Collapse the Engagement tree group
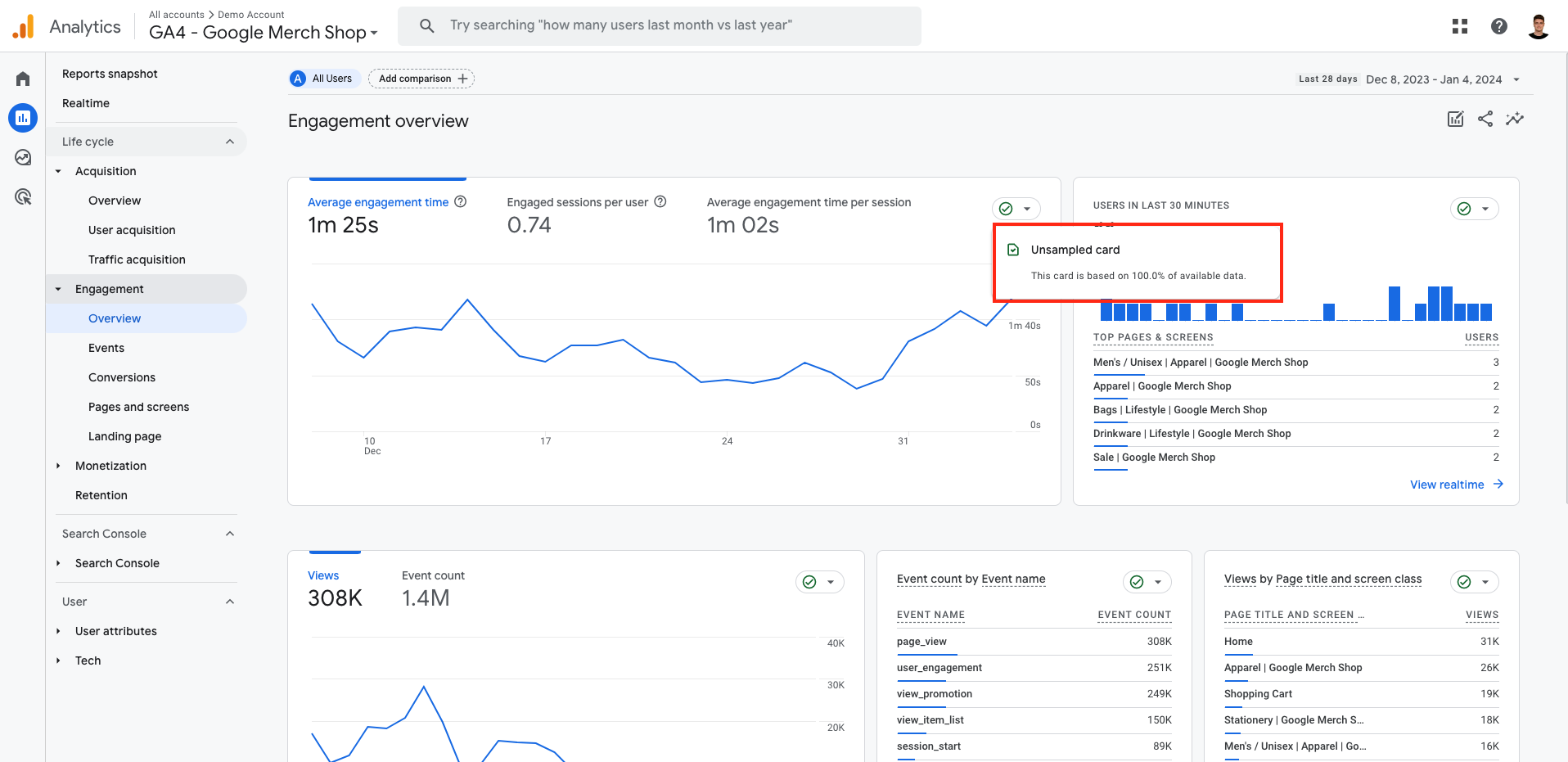This screenshot has width=1568, height=762. point(58,289)
